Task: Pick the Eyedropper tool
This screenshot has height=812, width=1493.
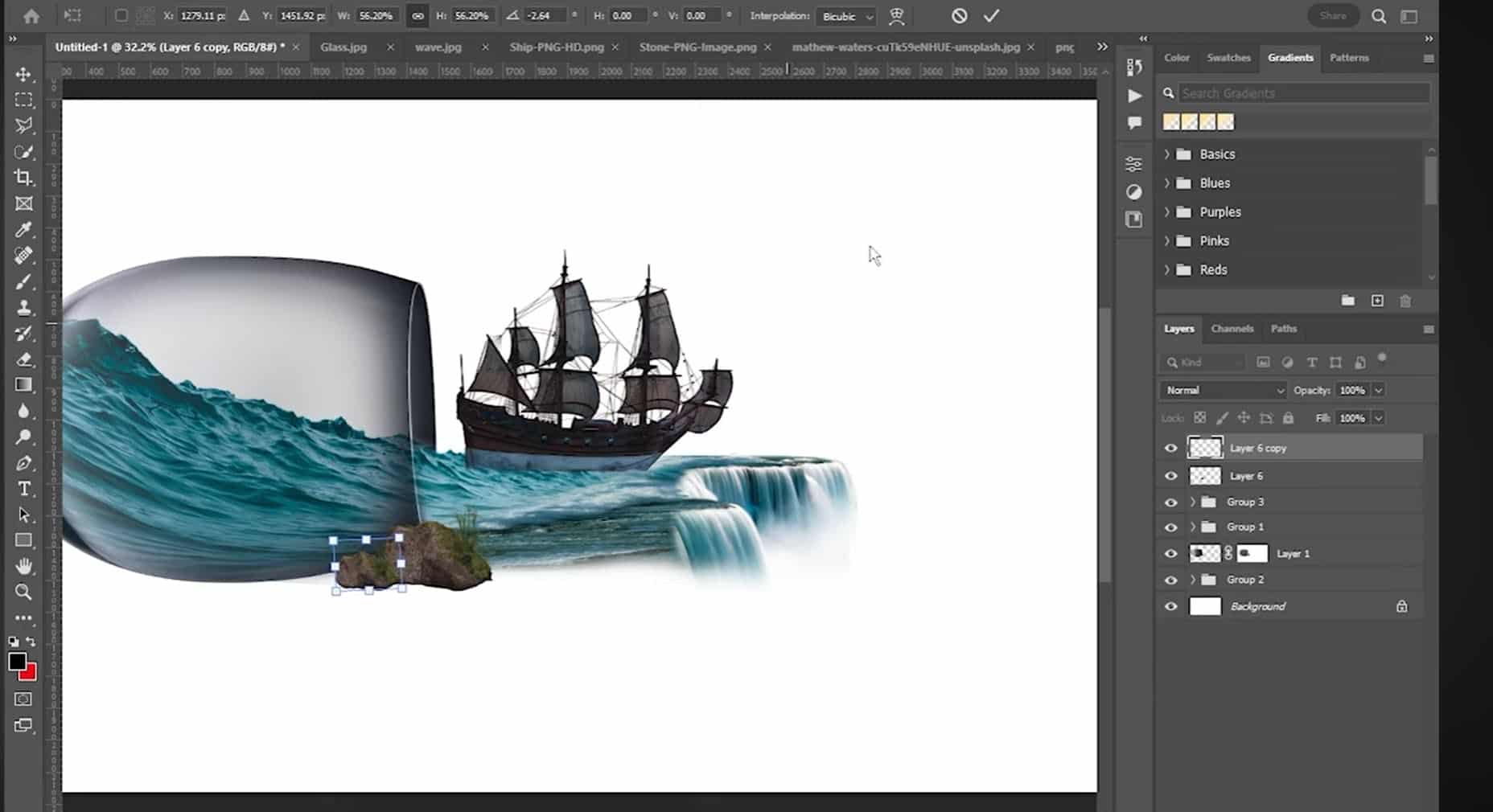Action: 23,230
